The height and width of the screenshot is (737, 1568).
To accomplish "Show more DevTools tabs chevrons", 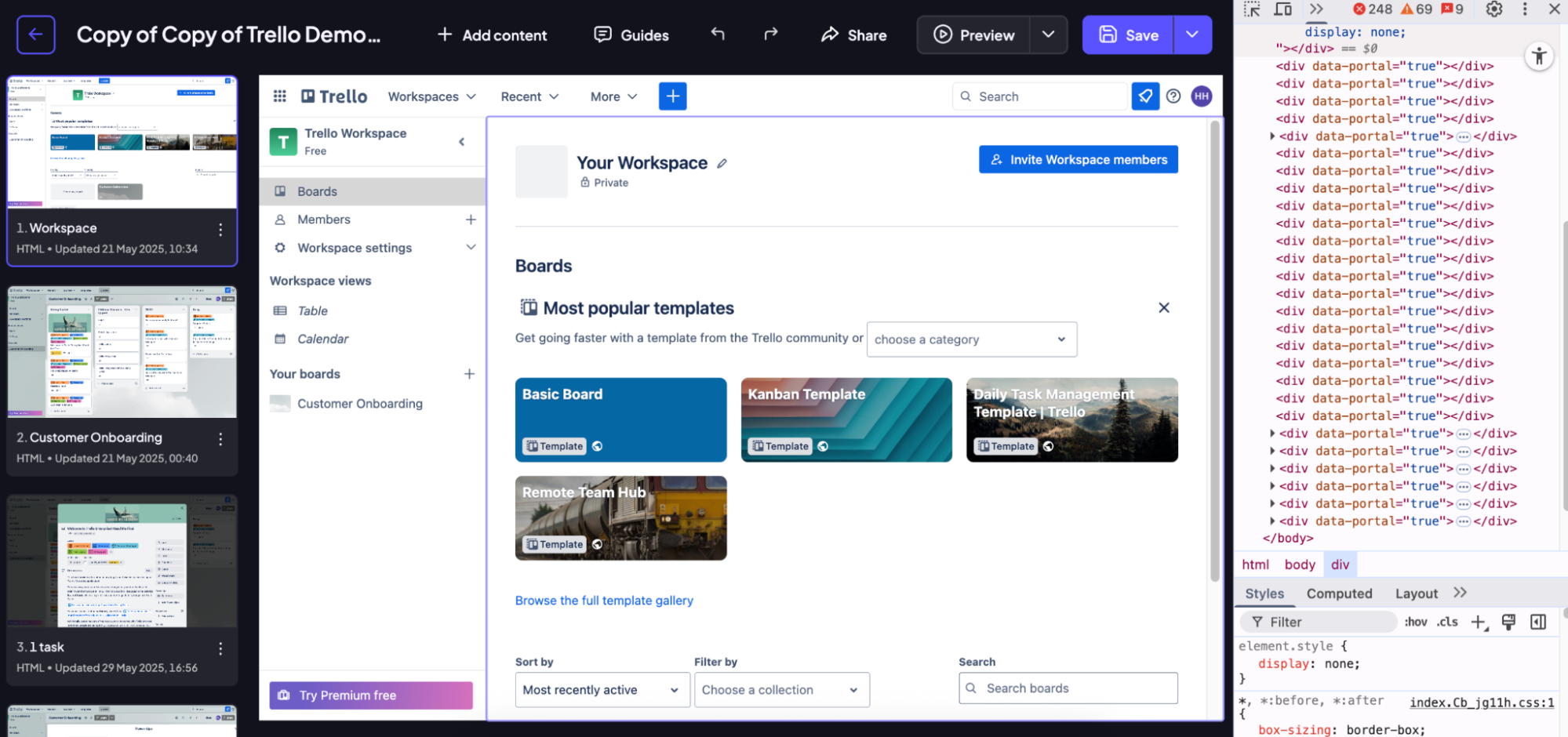I will [x=1316, y=9].
